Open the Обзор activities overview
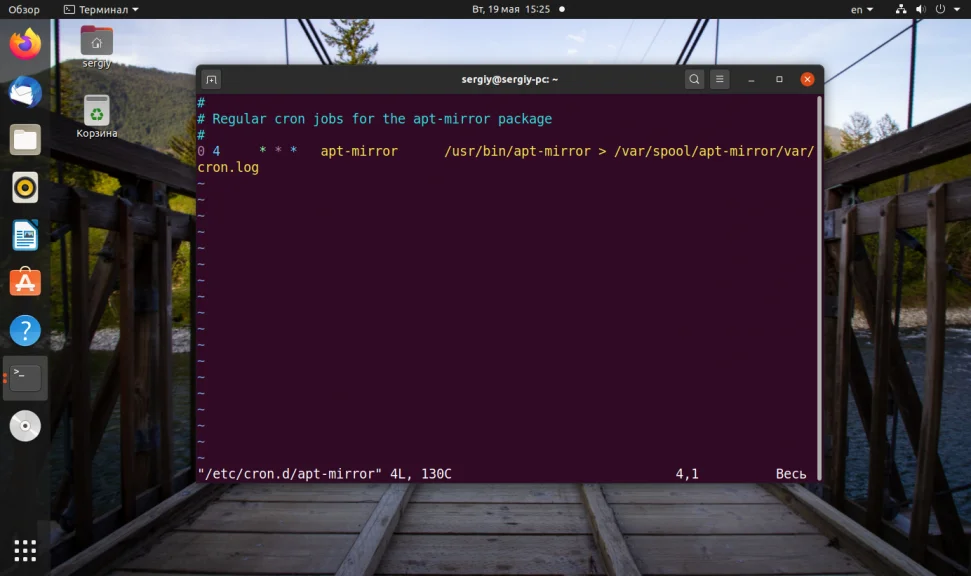The width and height of the screenshot is (971, 576). coord(24,9)
